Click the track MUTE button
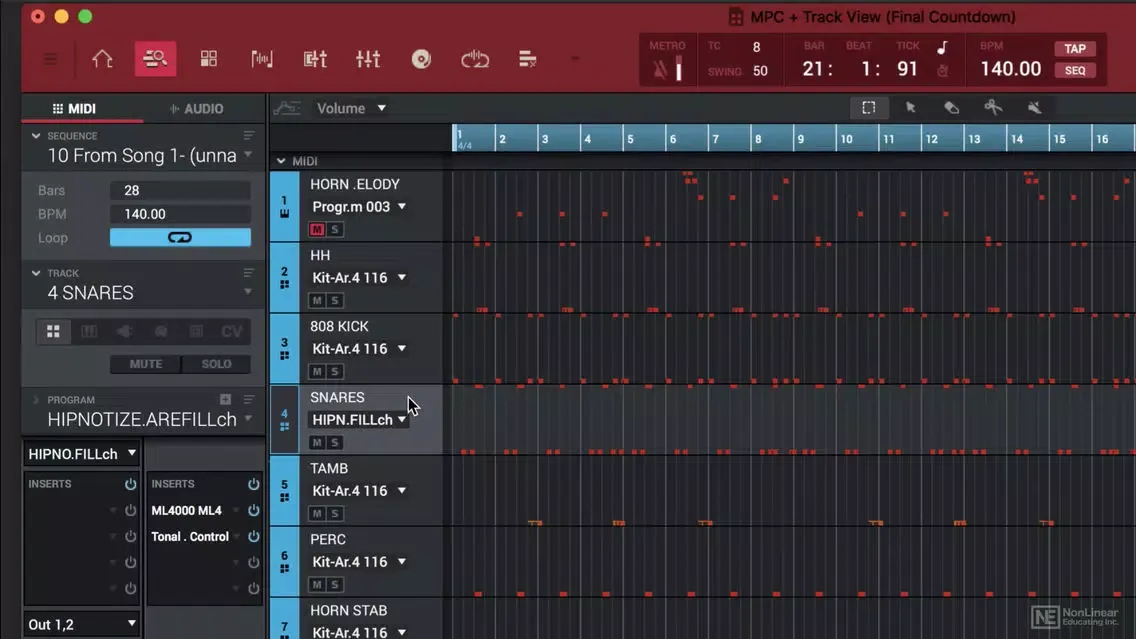1136x639 pixels. tap(146, 364)
